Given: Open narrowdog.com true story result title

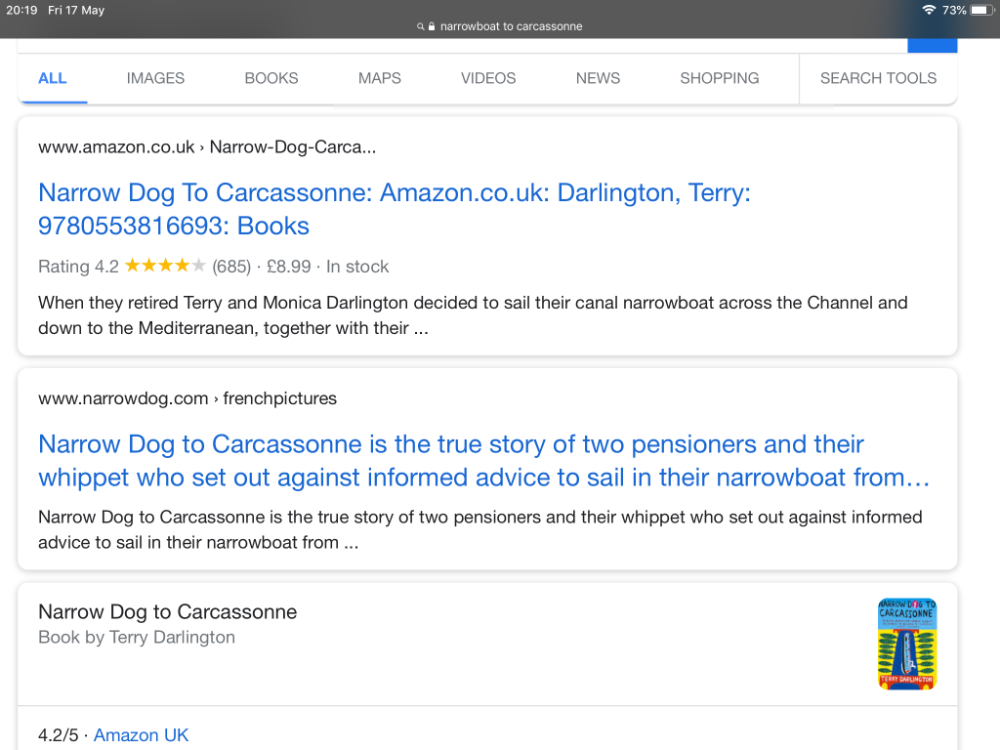Looking at the screenshot, I should pyautogui.click(x=484, y=460).
